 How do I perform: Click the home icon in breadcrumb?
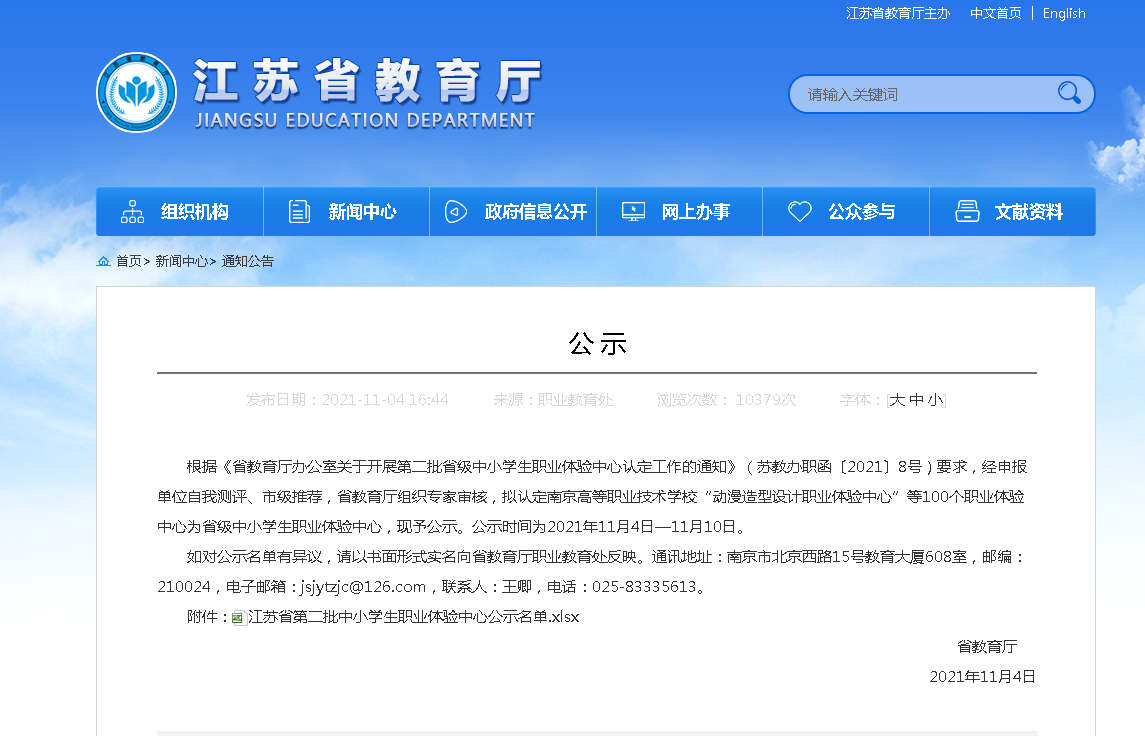[x=104, y=261]
